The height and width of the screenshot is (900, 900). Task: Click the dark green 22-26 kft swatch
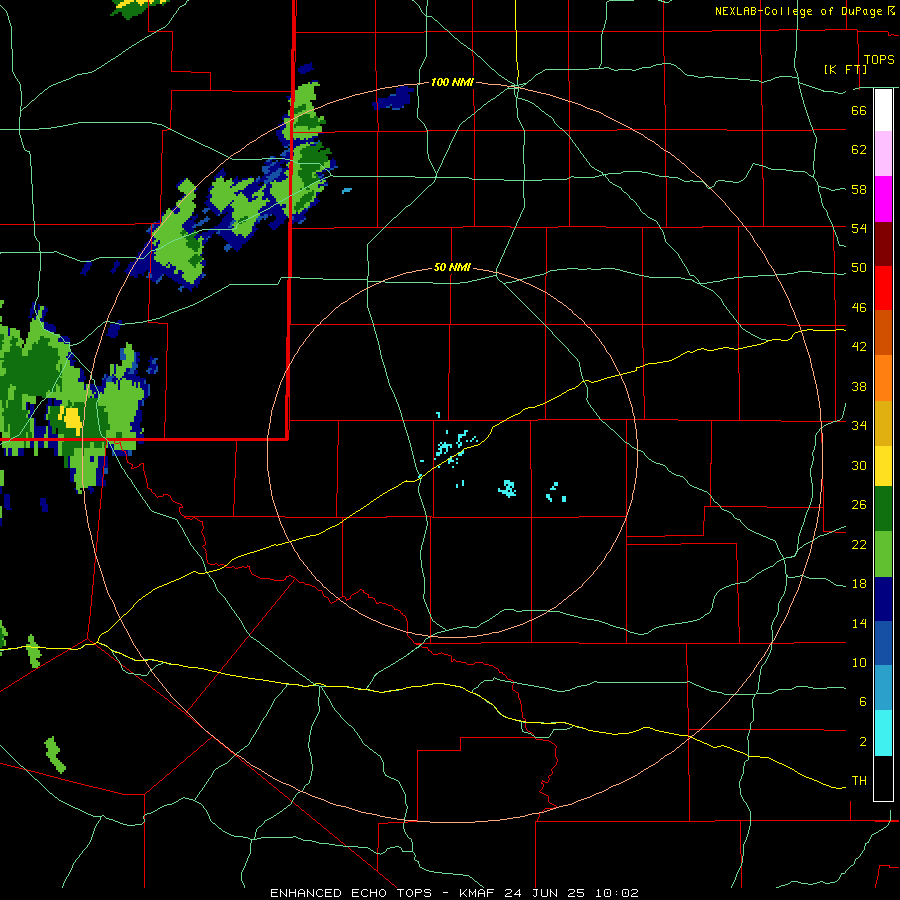click(883, 509)
